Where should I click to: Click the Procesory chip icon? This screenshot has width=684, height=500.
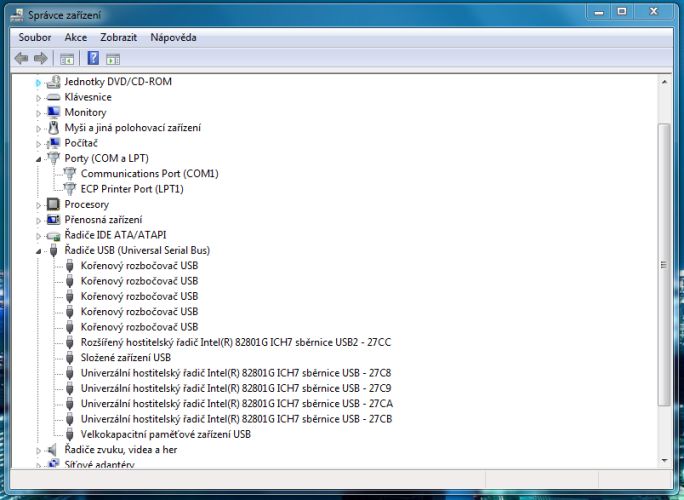tap(53, 204)
